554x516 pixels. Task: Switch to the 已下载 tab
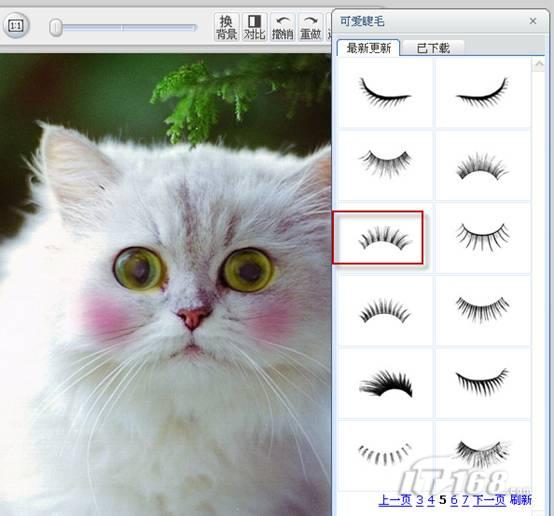433,48
